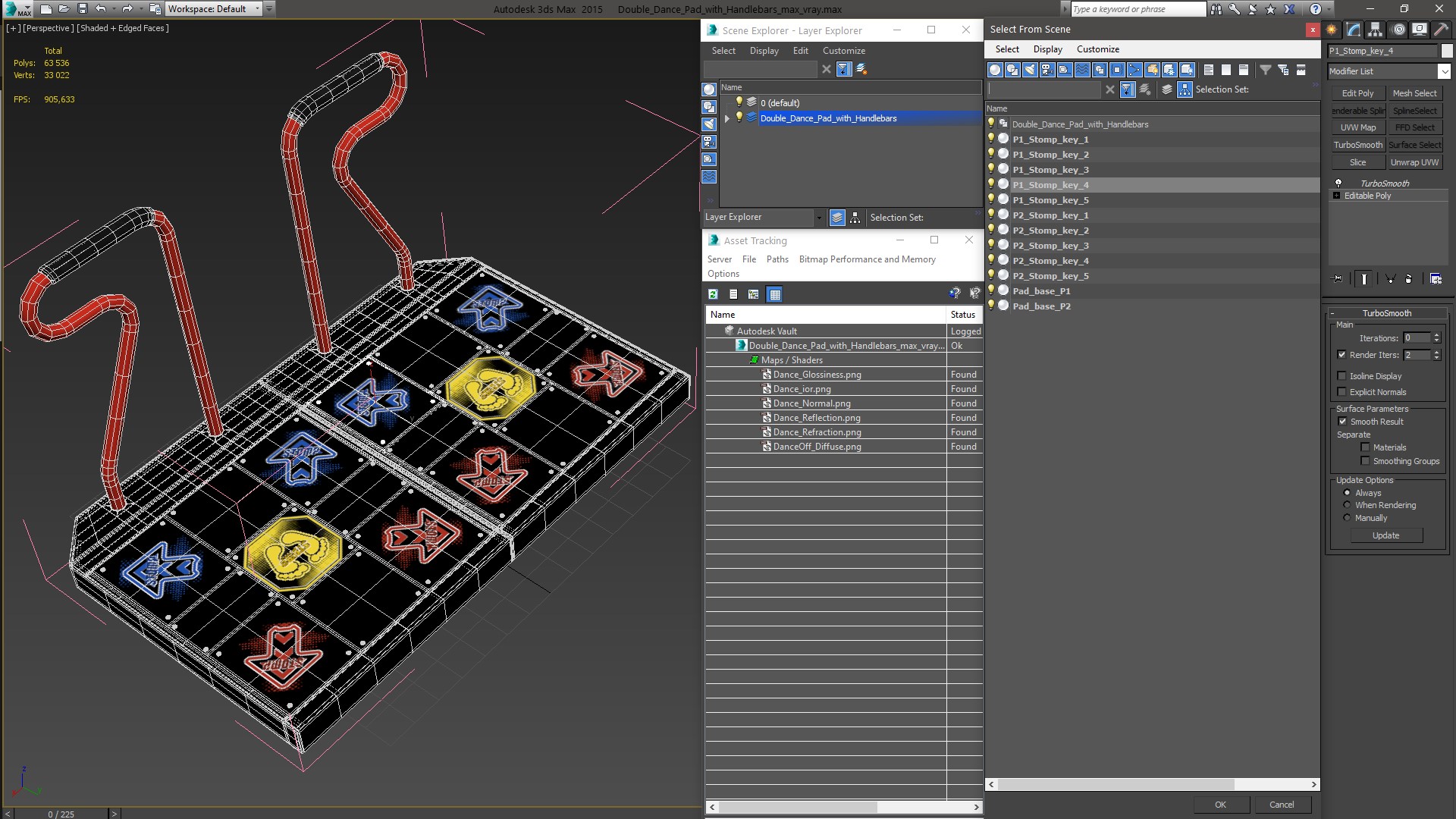Create a new scene via toolbar icon
The height and width of the screenshot is (819, 1456).
[x=45, y=9]
